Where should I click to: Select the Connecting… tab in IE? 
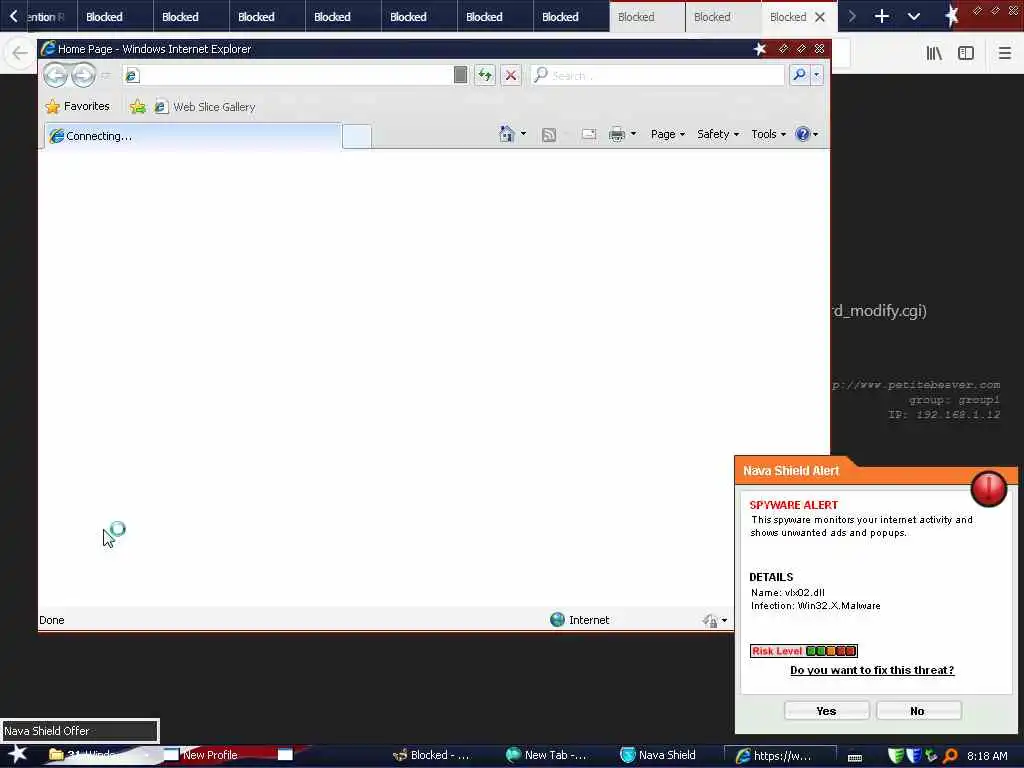193,136
